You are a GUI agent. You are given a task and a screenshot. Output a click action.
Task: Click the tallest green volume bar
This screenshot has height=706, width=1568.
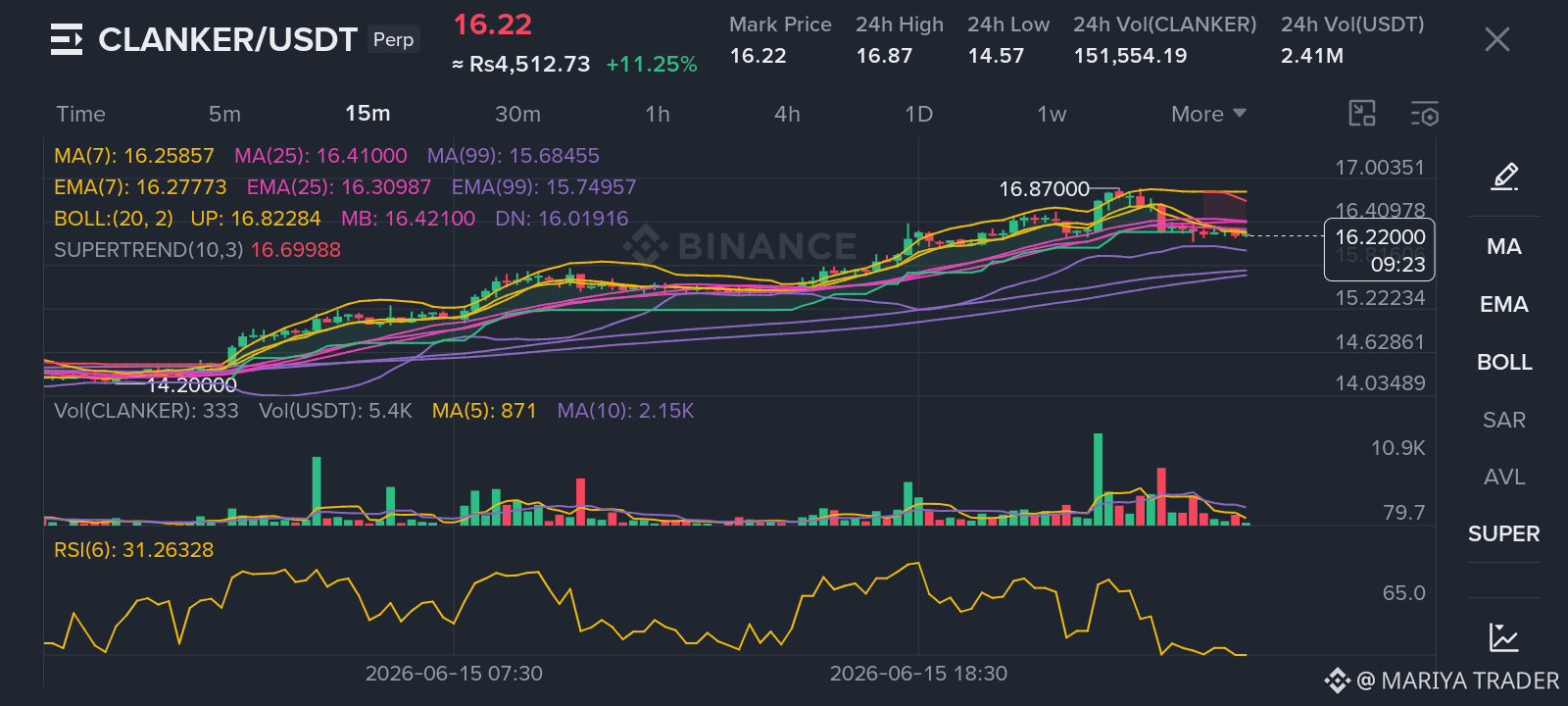[1099, 479]
